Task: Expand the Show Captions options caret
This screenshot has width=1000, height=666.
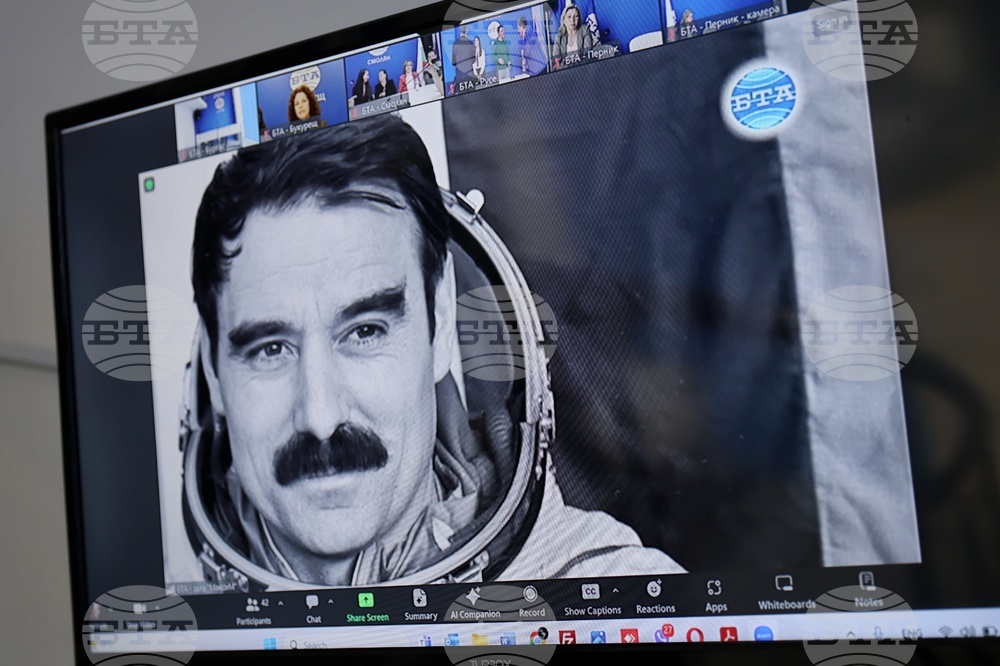Action: [x=615, y=591]
